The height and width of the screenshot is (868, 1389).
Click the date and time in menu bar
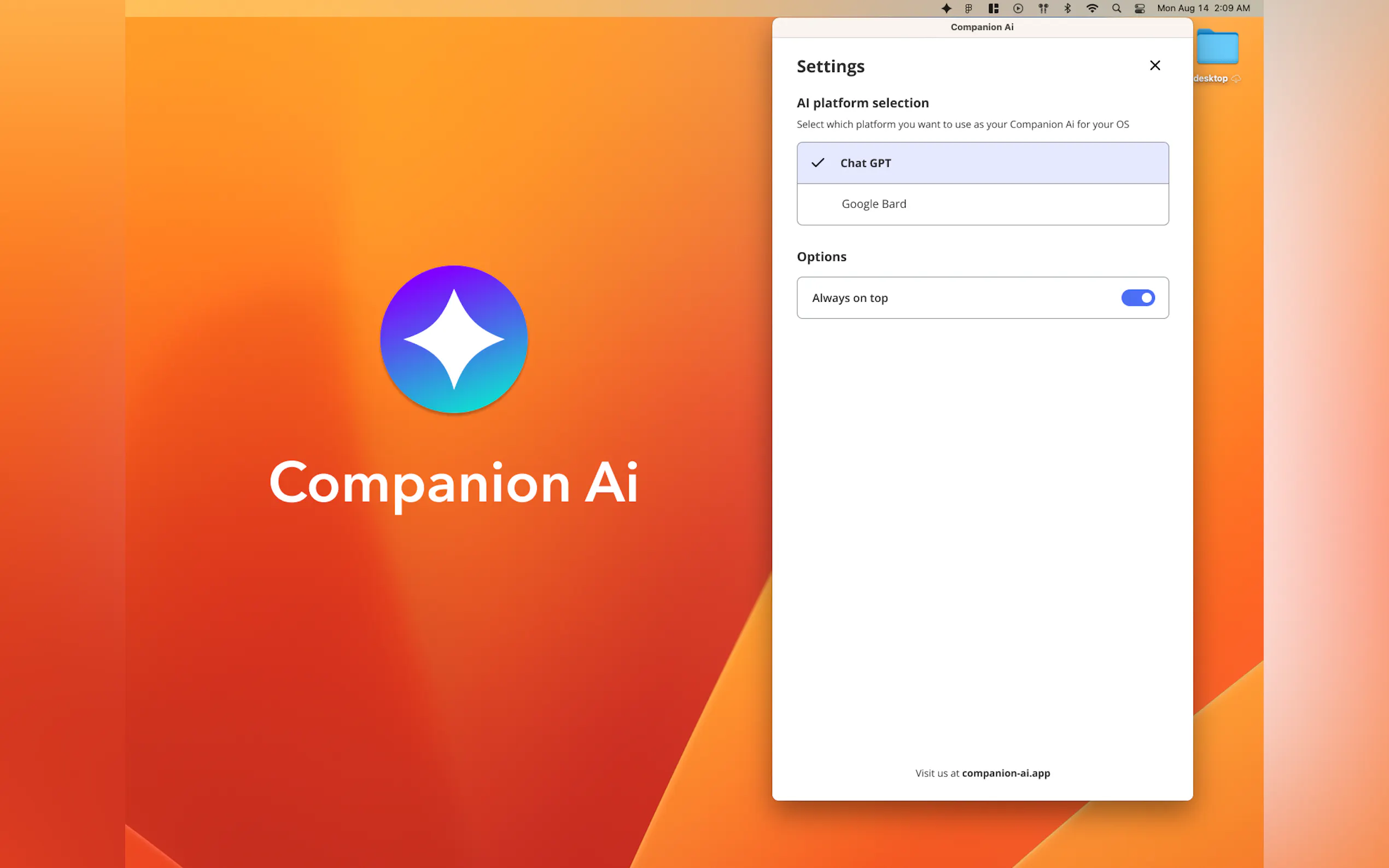1203,8
